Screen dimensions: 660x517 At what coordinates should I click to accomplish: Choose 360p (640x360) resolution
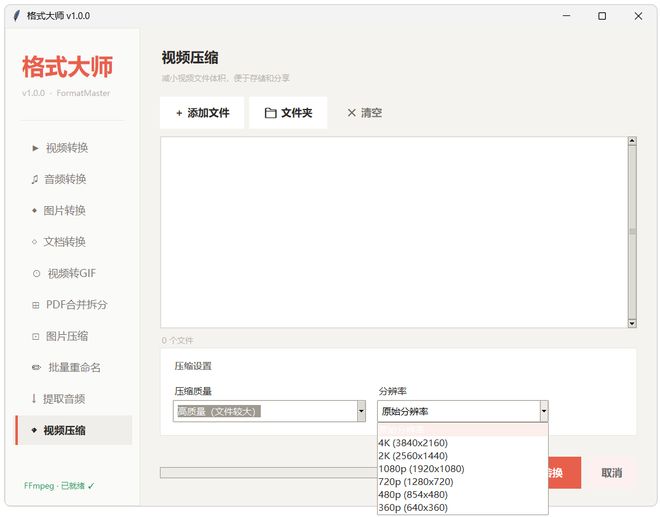pos(463,508)
